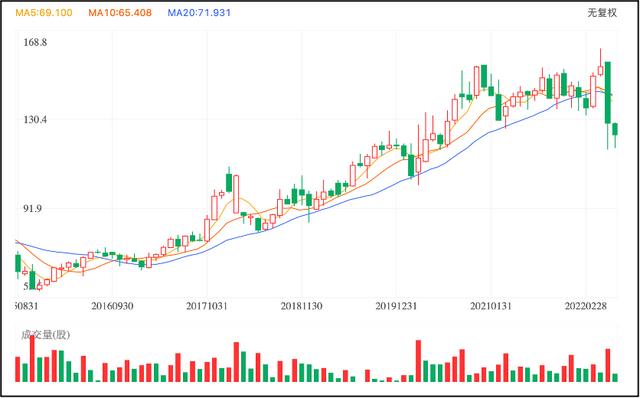Select the 20171031 date axis label
640x398 pixels.
(207, 306)
